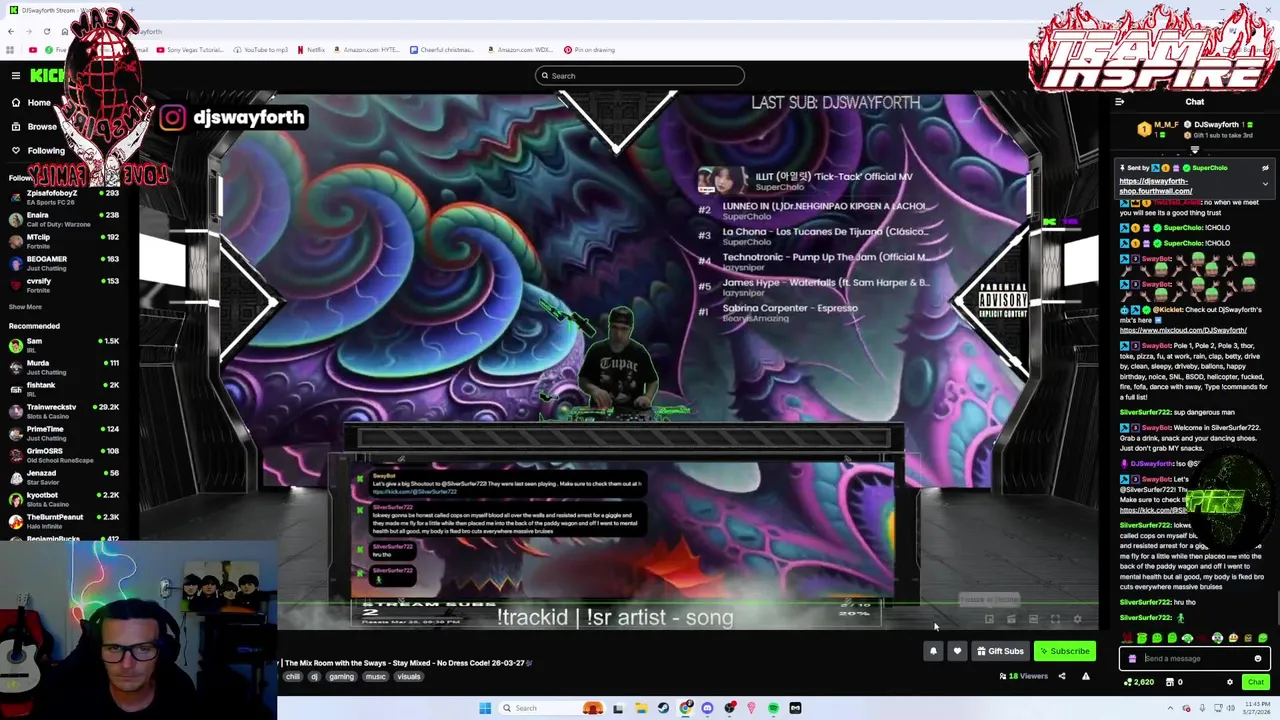Reload the page in browser
Image resolution: width=1280 pixels, height=720 pixels.
[x=45, y=31]
